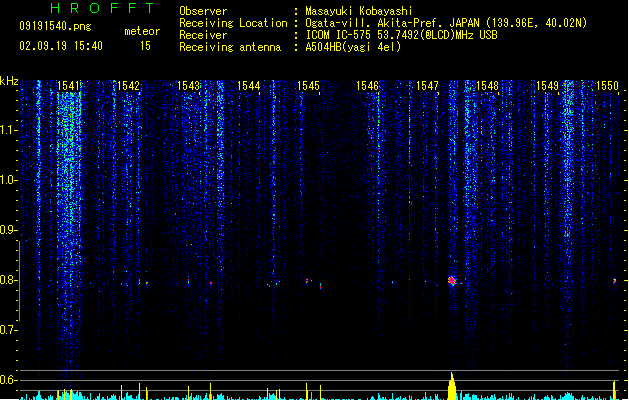The height and width of the screenshot is (400, 629).
Task: Select the A504HB(yagi 4el) antenna text
Action: [353, 47]
